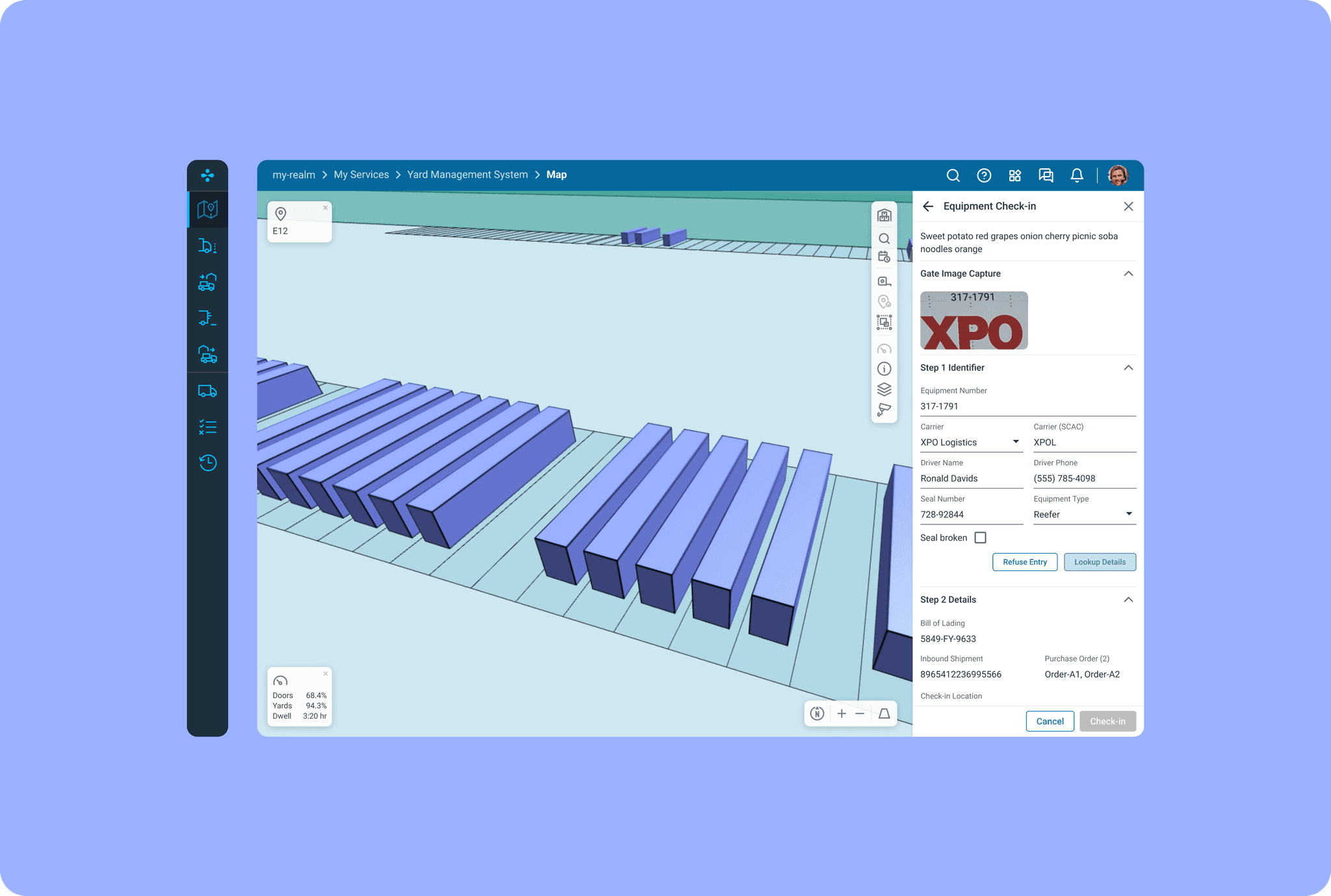The width and height of the screenshot is (1331, 896).
Task: Open the Equipment Type Reefer dropdown
Action: 1084,515
